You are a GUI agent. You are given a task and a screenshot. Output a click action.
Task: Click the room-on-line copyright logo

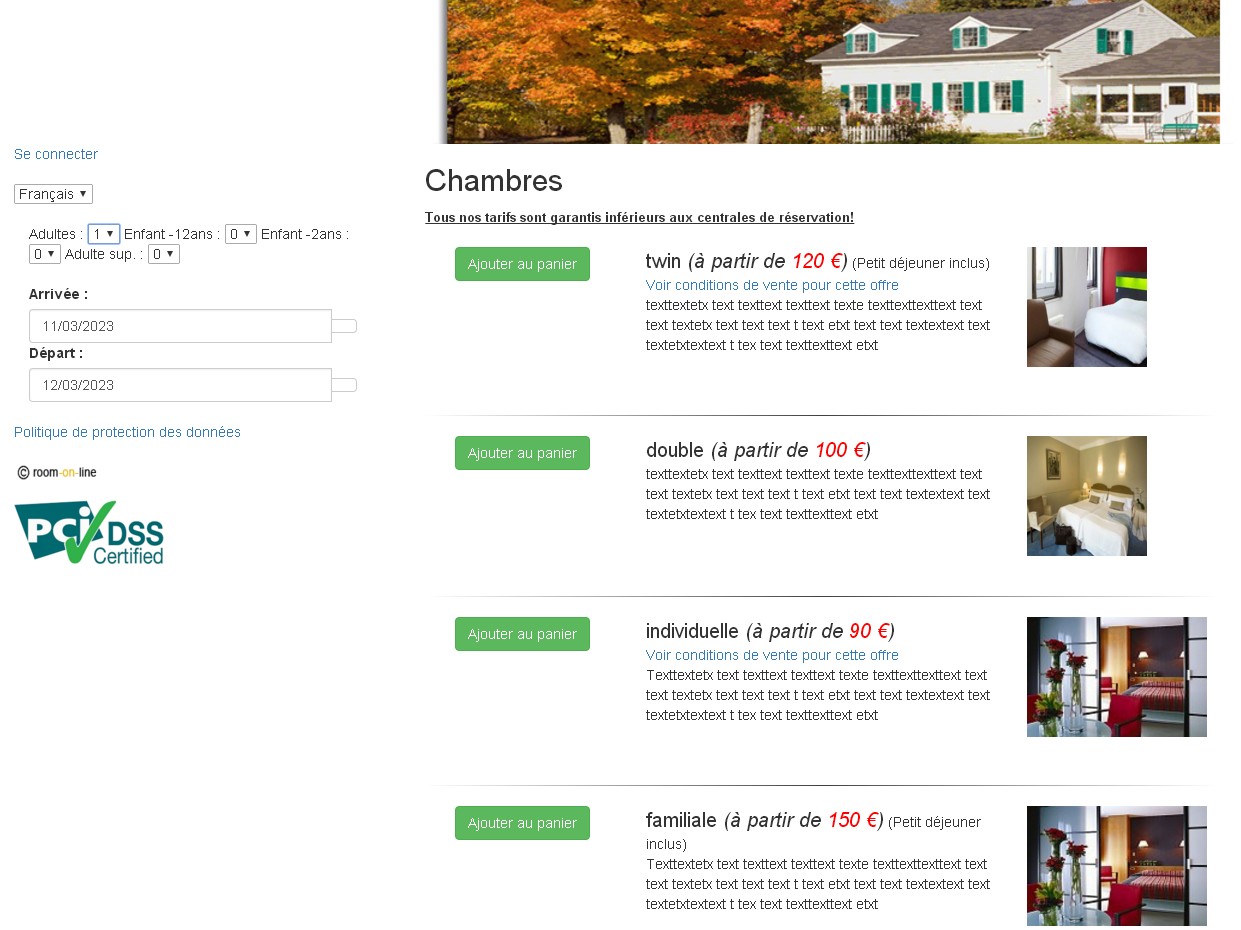coord(57,472)
